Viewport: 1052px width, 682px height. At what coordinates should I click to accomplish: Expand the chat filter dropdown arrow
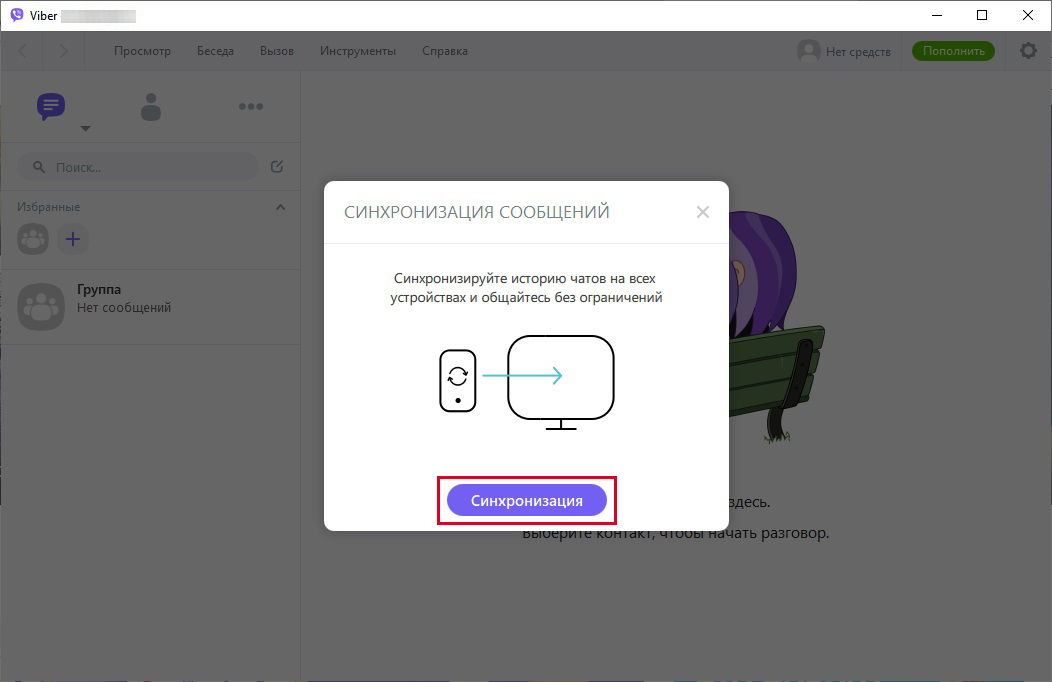[x=86, y=128]
